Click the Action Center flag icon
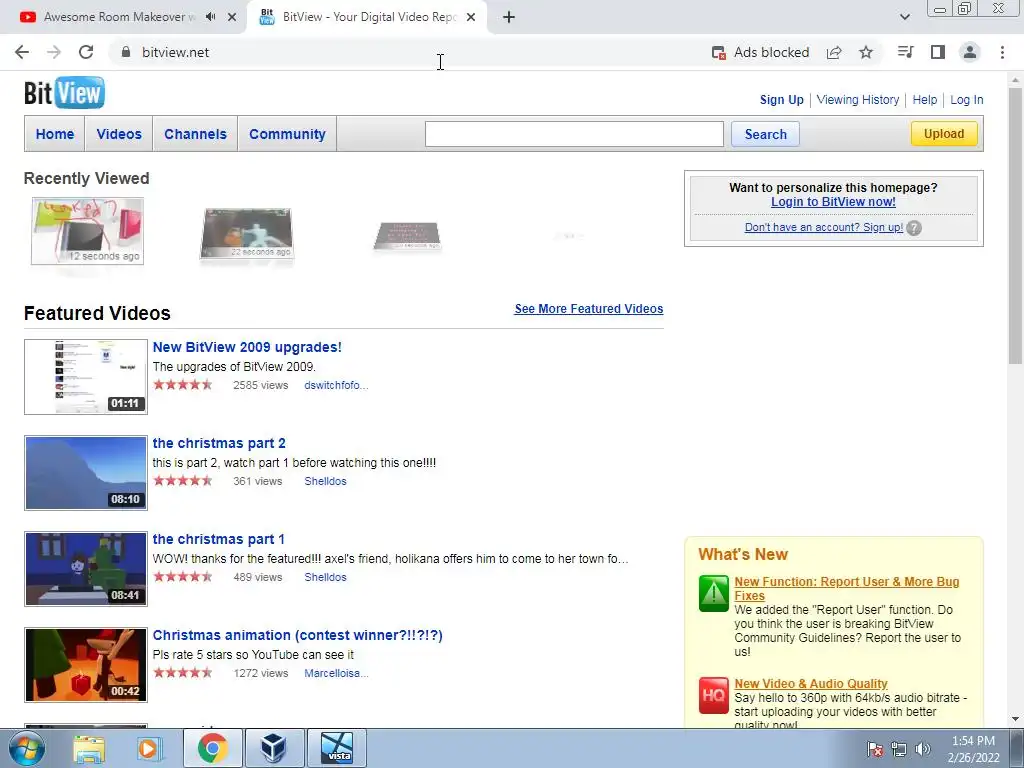Screen dimensions: 1024x768 click(x=875, y=749)
